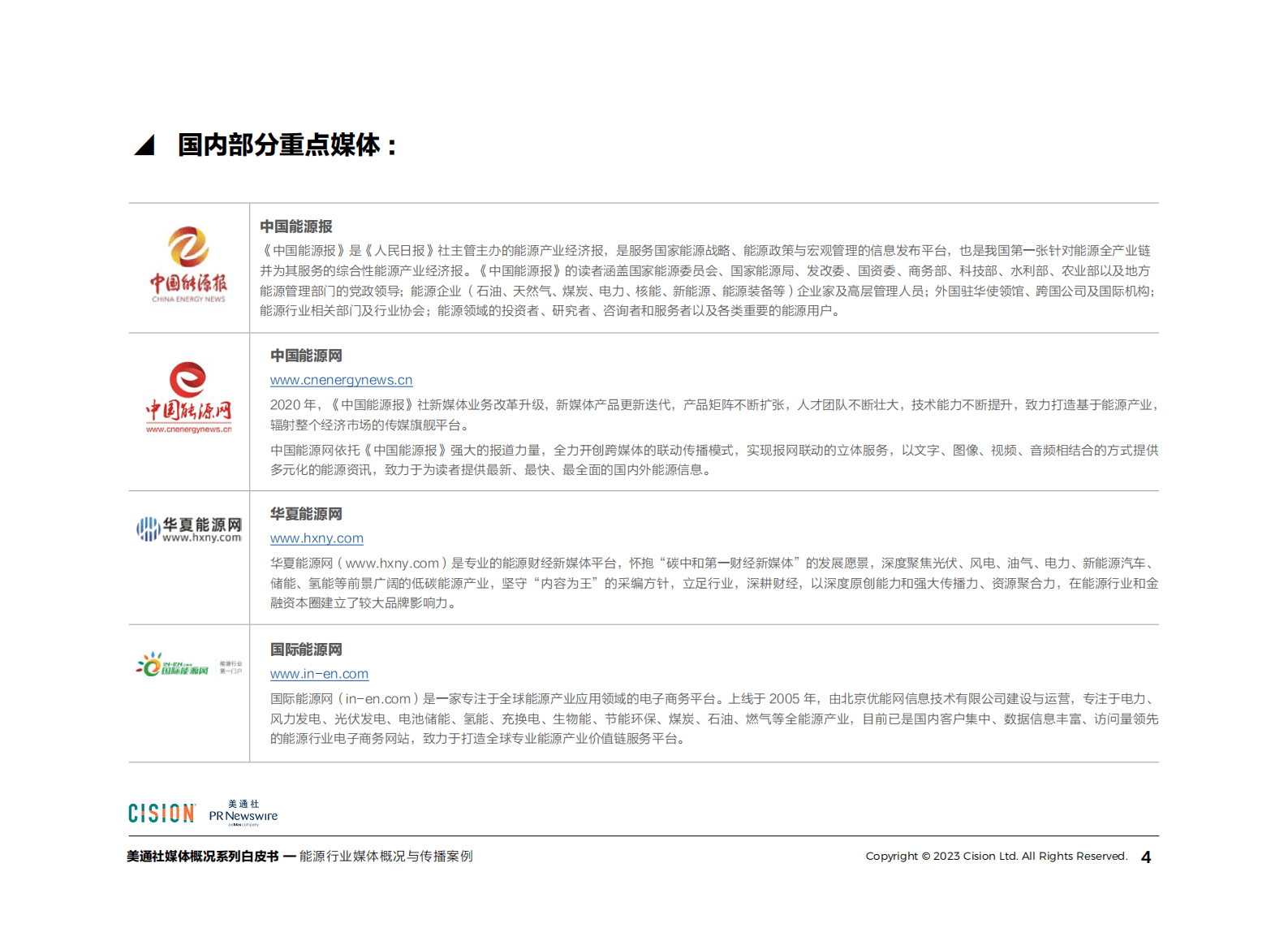1288x928 pixels.
Task: Click the page number 4
Action: pos(1146,857)
